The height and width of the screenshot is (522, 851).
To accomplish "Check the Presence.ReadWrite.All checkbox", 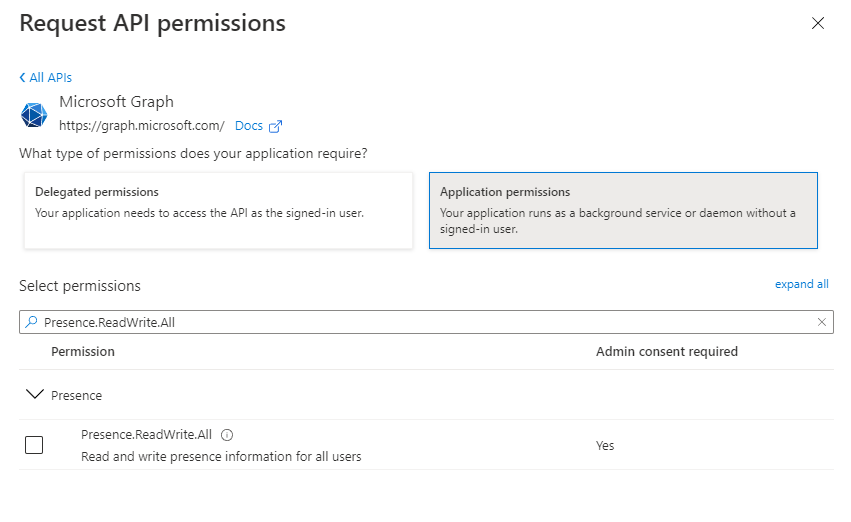I will [34, 445].
